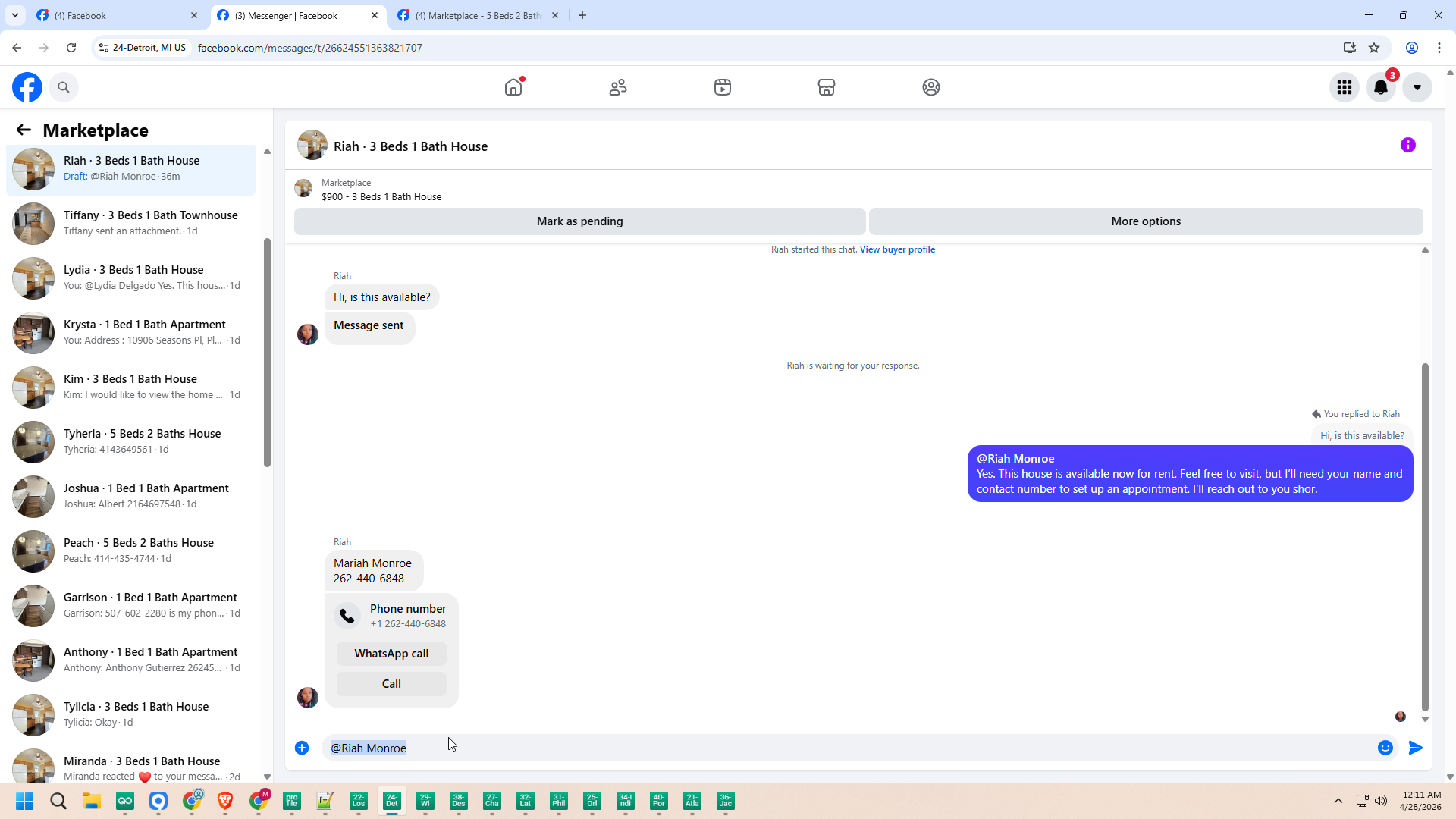Open the Tylicia conversation
The image size is (1456, 819).
[131, 714]
